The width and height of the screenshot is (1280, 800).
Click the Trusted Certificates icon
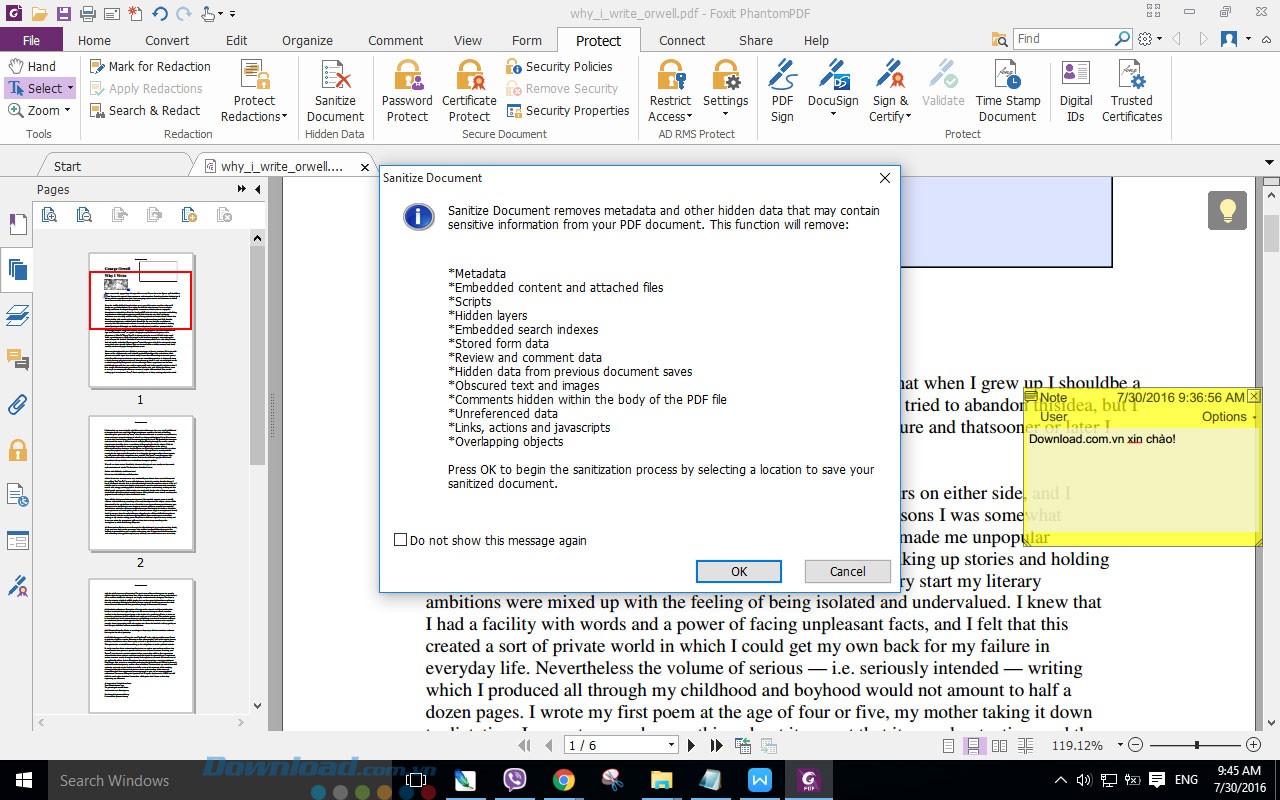coord(1131,78)
